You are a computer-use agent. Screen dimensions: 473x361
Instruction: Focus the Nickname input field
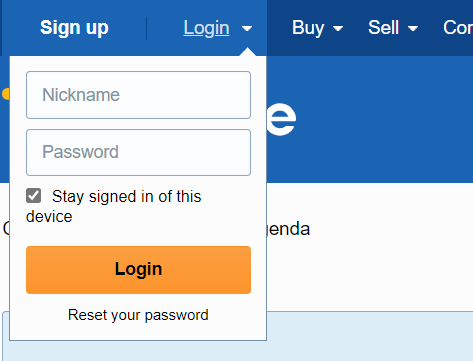coord(138,95)
